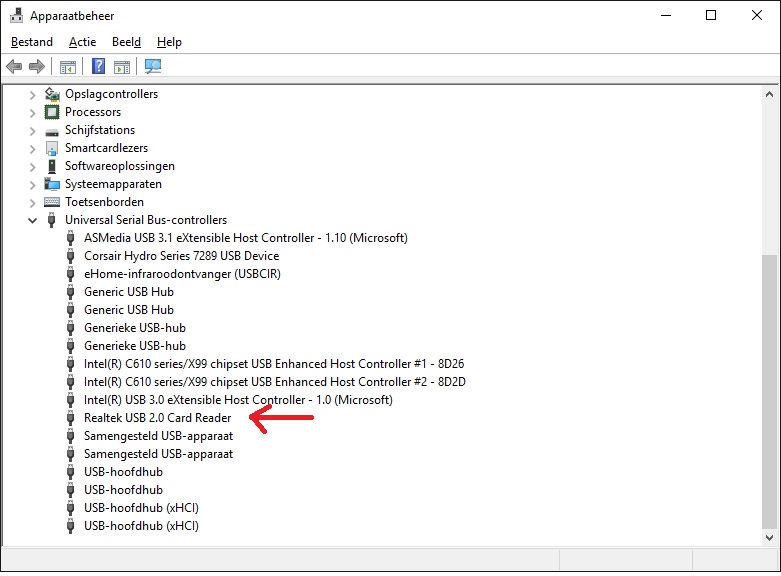Screen dimensions: 781x576
Task: Select Intel C610 Host Controller #1 - 8D26
Action: tap(274, 364)
